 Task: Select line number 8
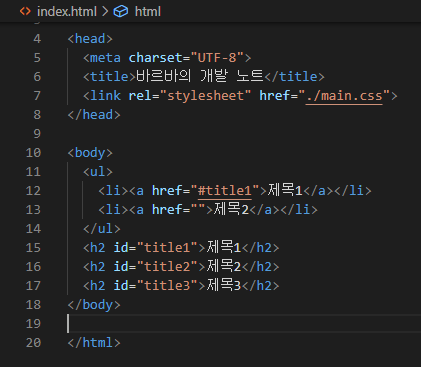37,115
